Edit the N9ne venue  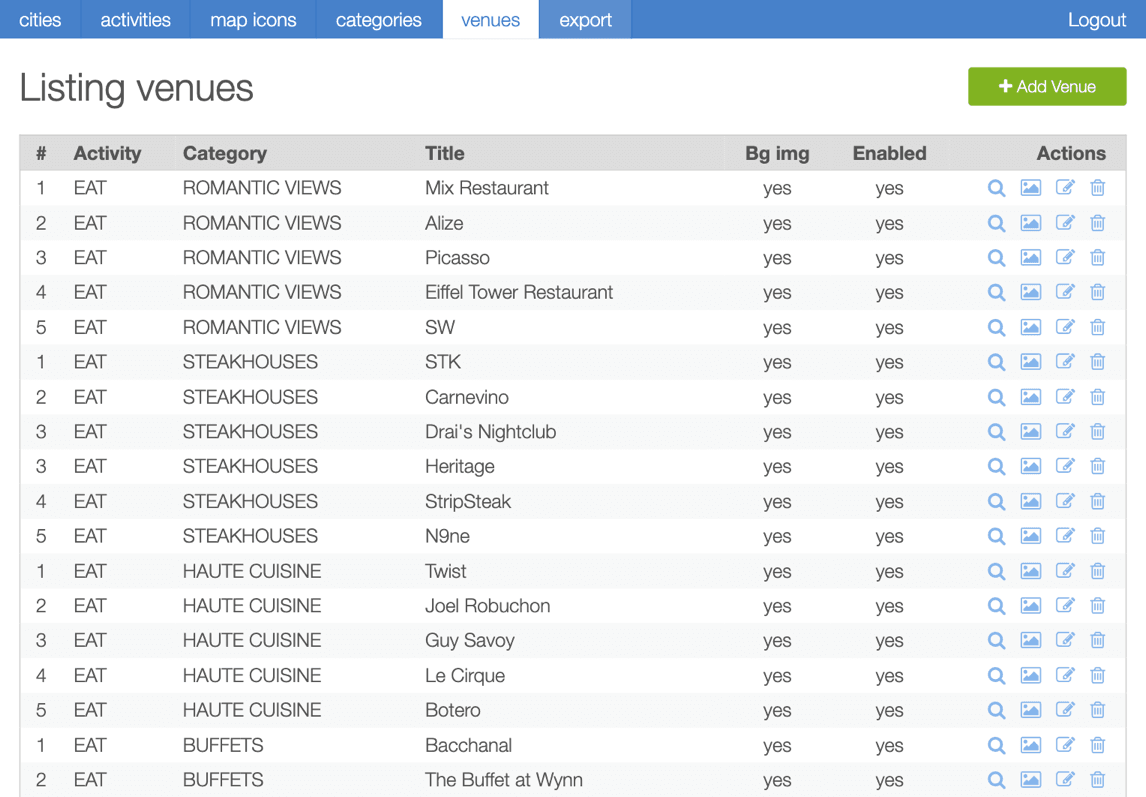(x=1066, y=536)
